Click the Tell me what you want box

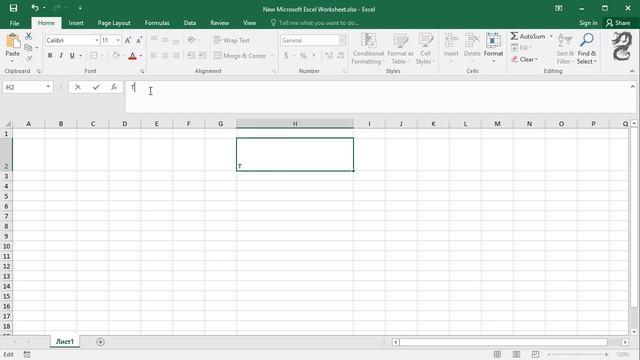click(315, 23)
